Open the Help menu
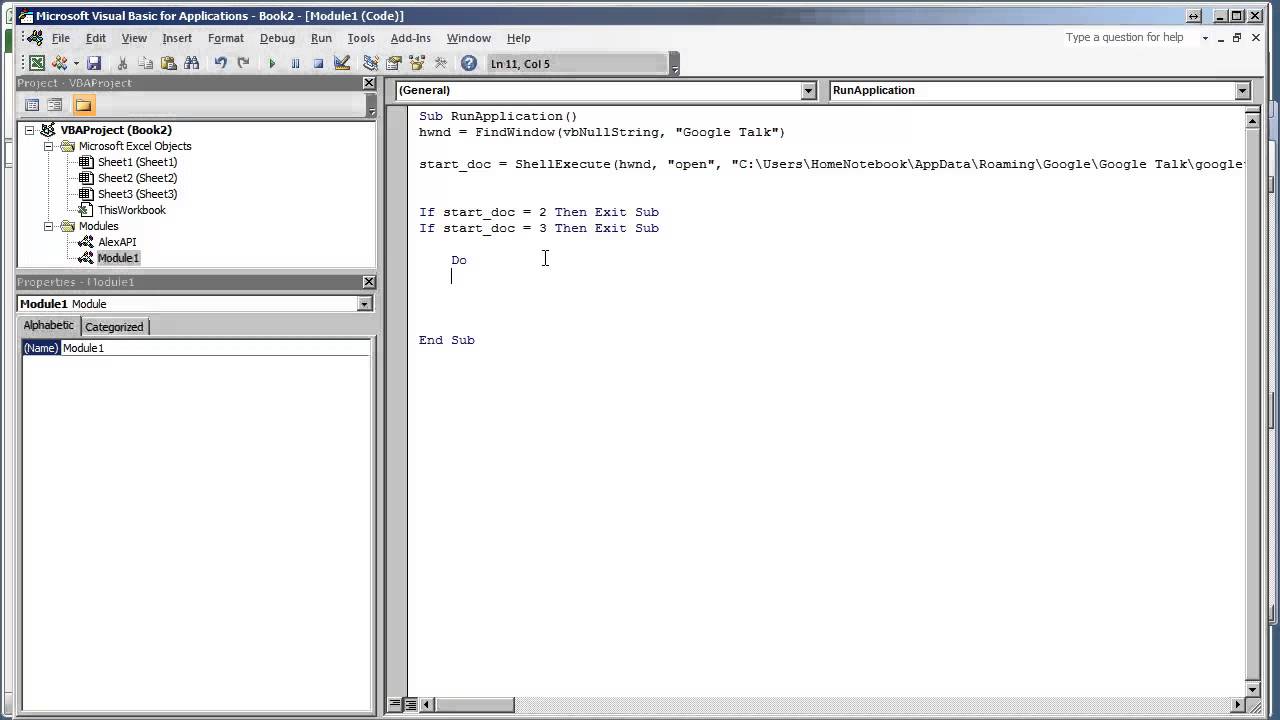This screenshot has height=720, width=1280. tap(518, 38)
